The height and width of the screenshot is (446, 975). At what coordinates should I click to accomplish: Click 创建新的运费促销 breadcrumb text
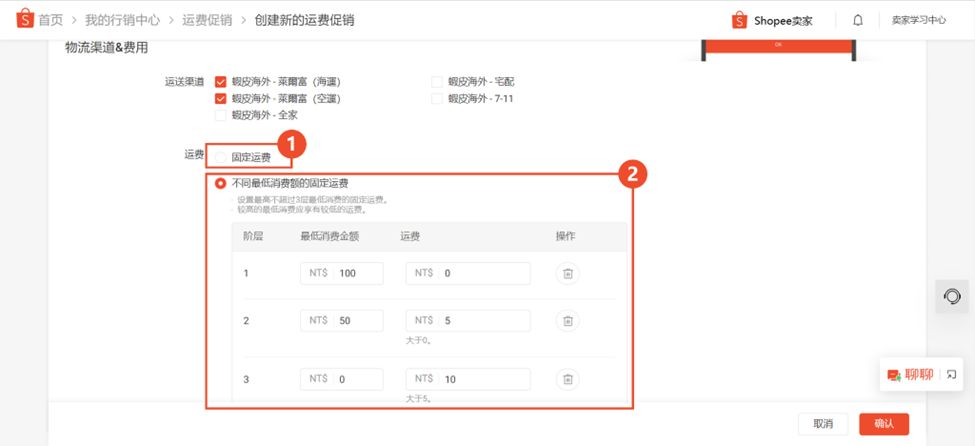point(304,21)
